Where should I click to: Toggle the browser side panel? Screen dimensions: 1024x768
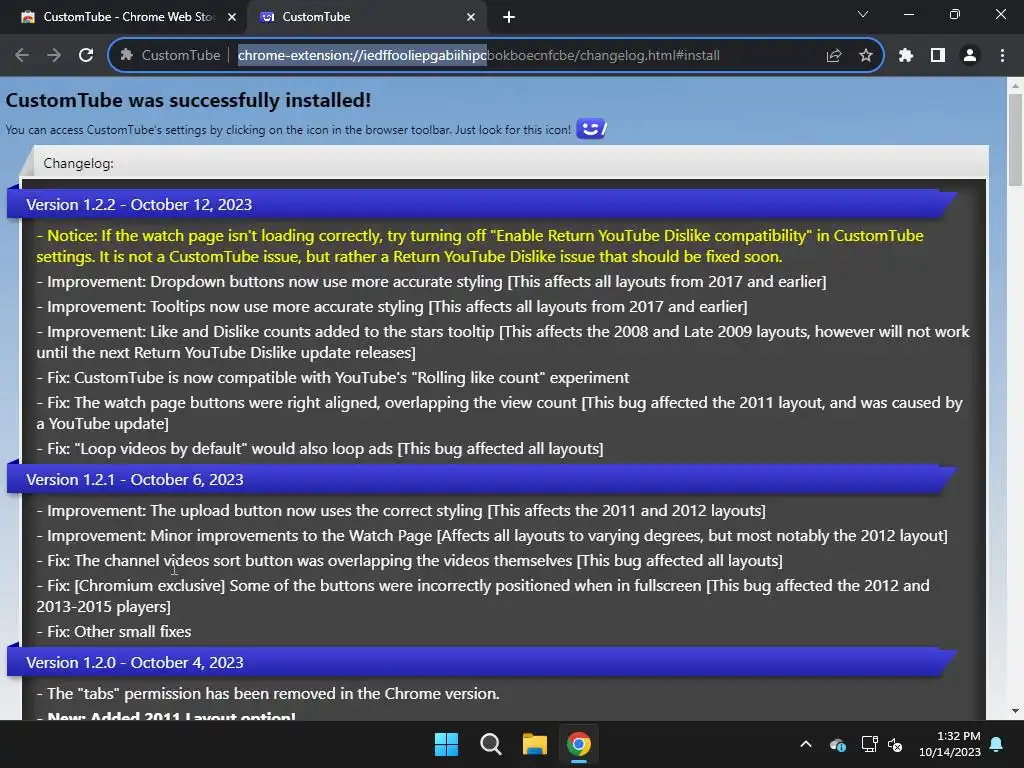point(938,56)
